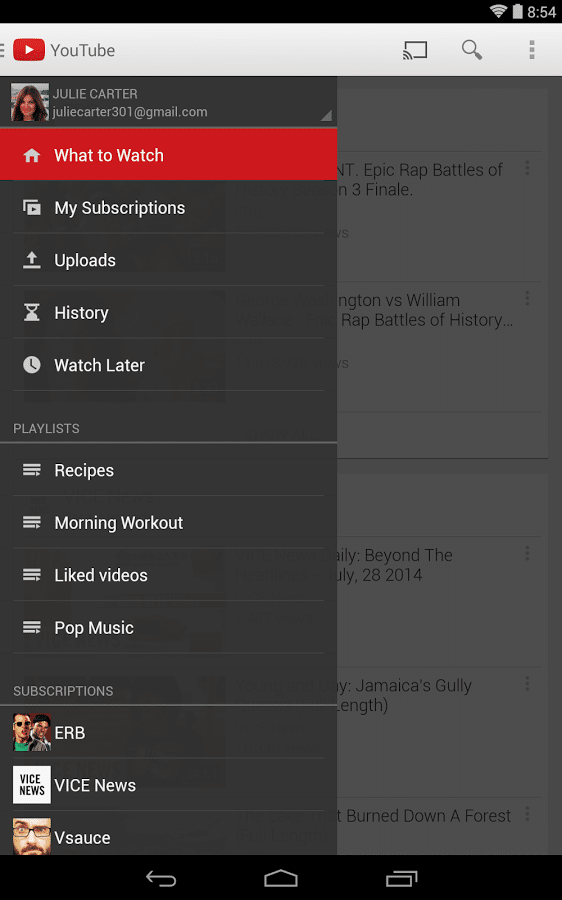The height and width of the screenshot is (900, 562).
Task: Tap the Android home button
Action: point(281,878)
